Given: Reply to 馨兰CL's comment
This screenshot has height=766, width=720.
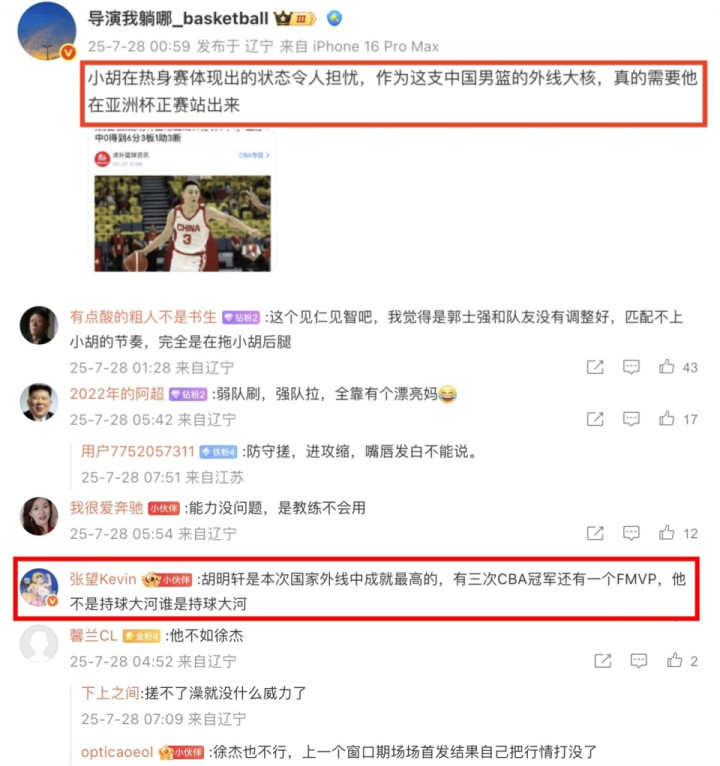Looking at the screenshot, I should (639, 661).
